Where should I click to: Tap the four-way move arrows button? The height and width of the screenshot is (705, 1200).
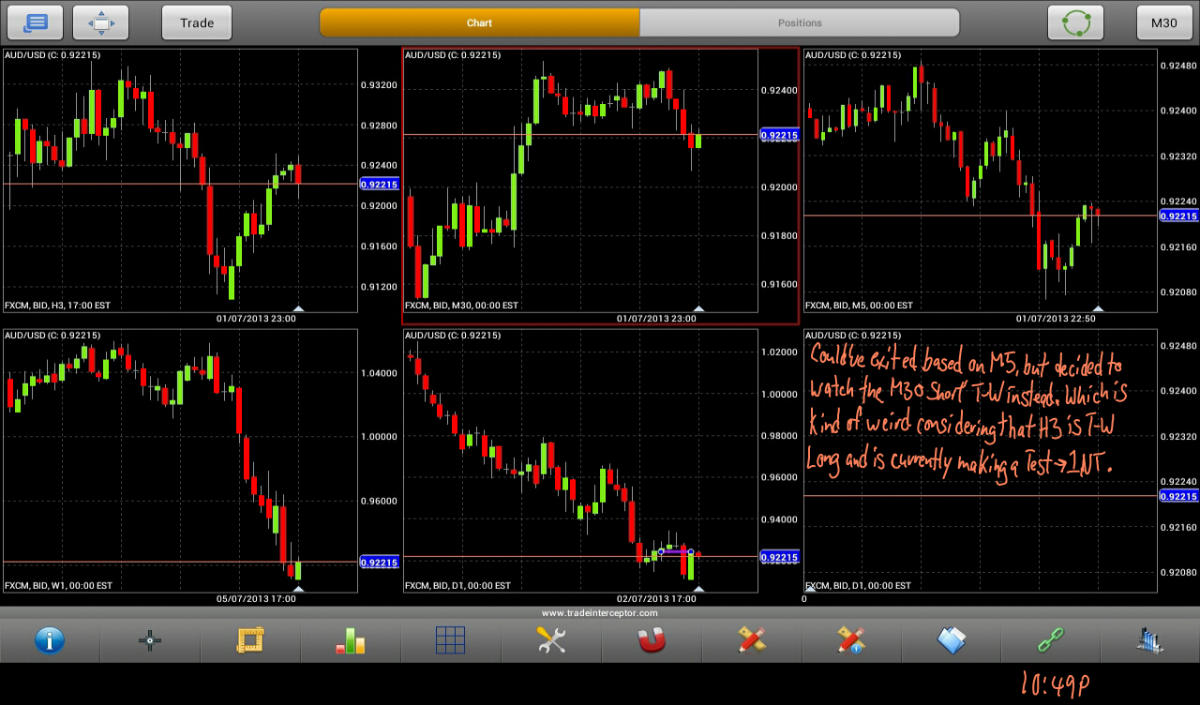pos(102,22)
